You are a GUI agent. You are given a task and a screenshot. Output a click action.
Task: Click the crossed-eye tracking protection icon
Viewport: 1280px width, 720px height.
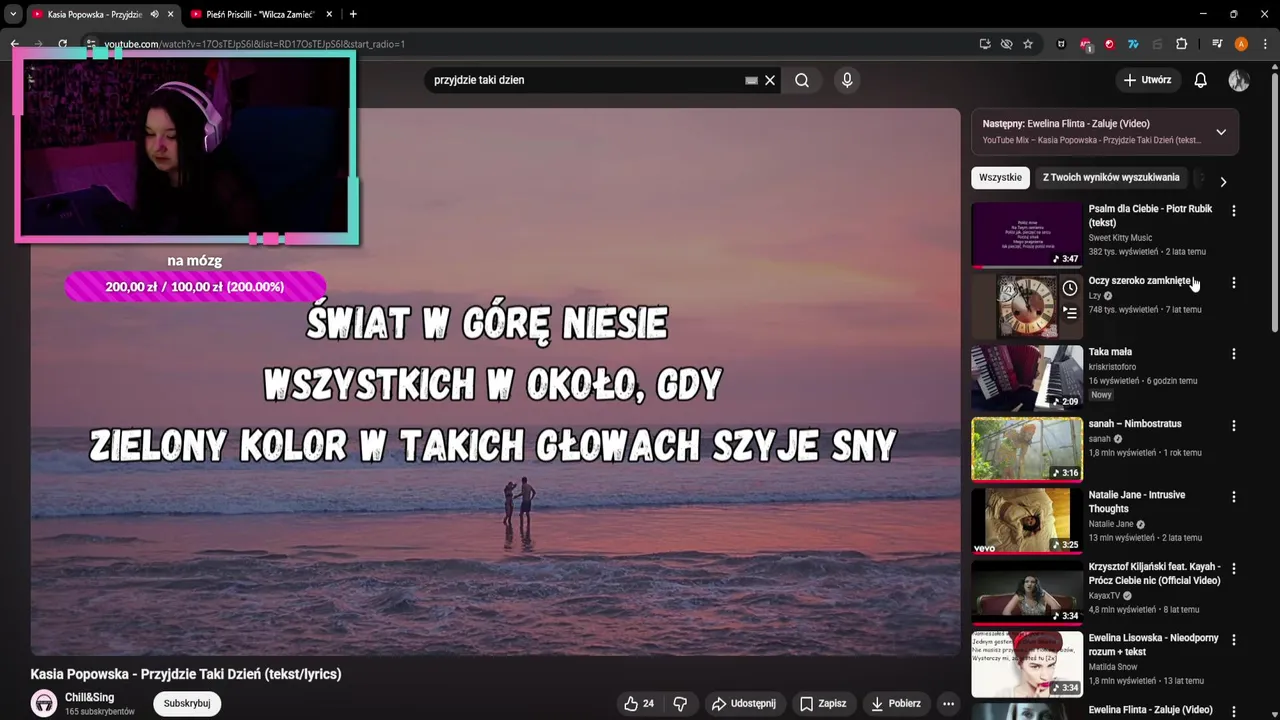coord(1006,44)
